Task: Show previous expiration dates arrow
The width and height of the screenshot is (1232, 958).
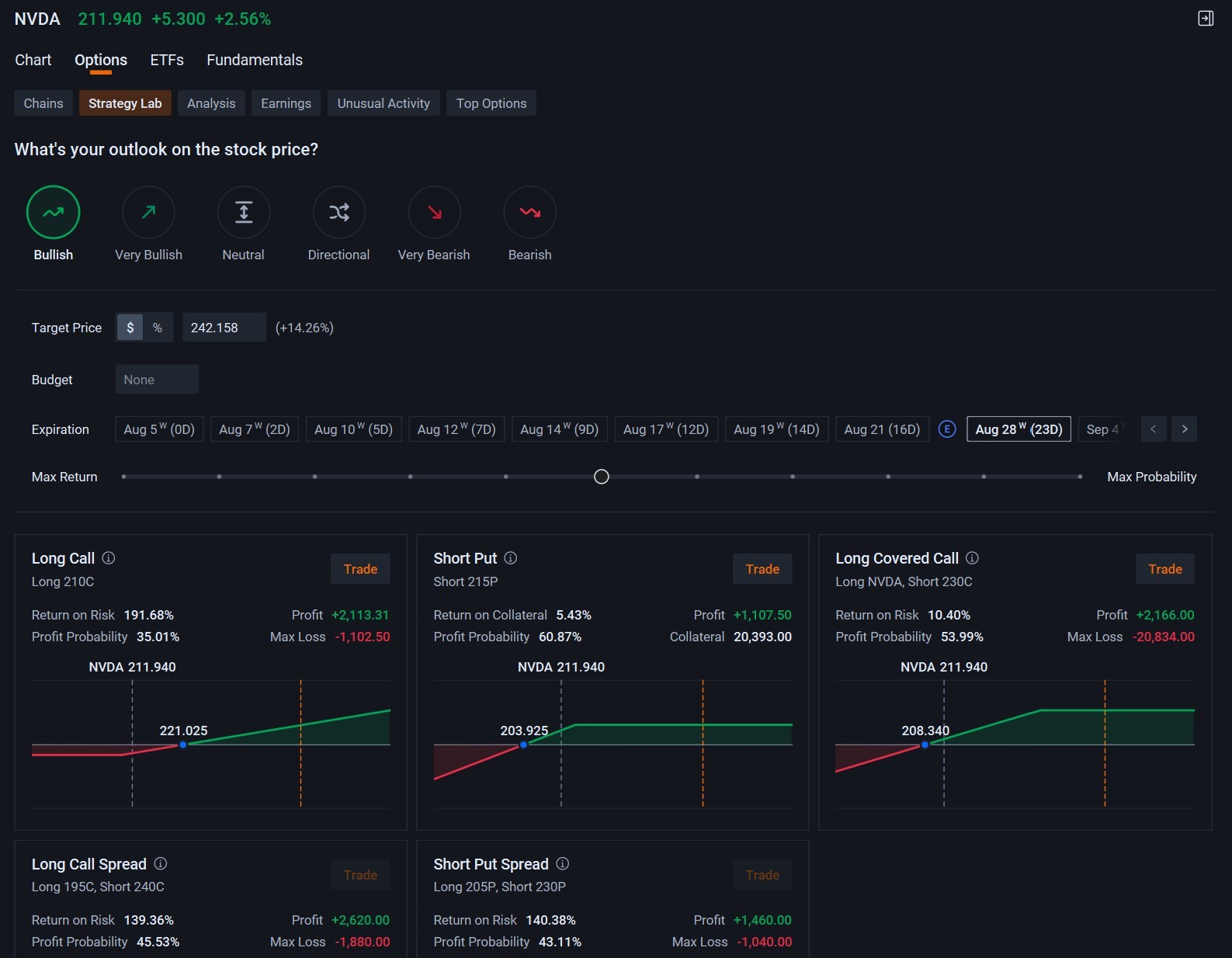Action: click(x=1154, y=429)
